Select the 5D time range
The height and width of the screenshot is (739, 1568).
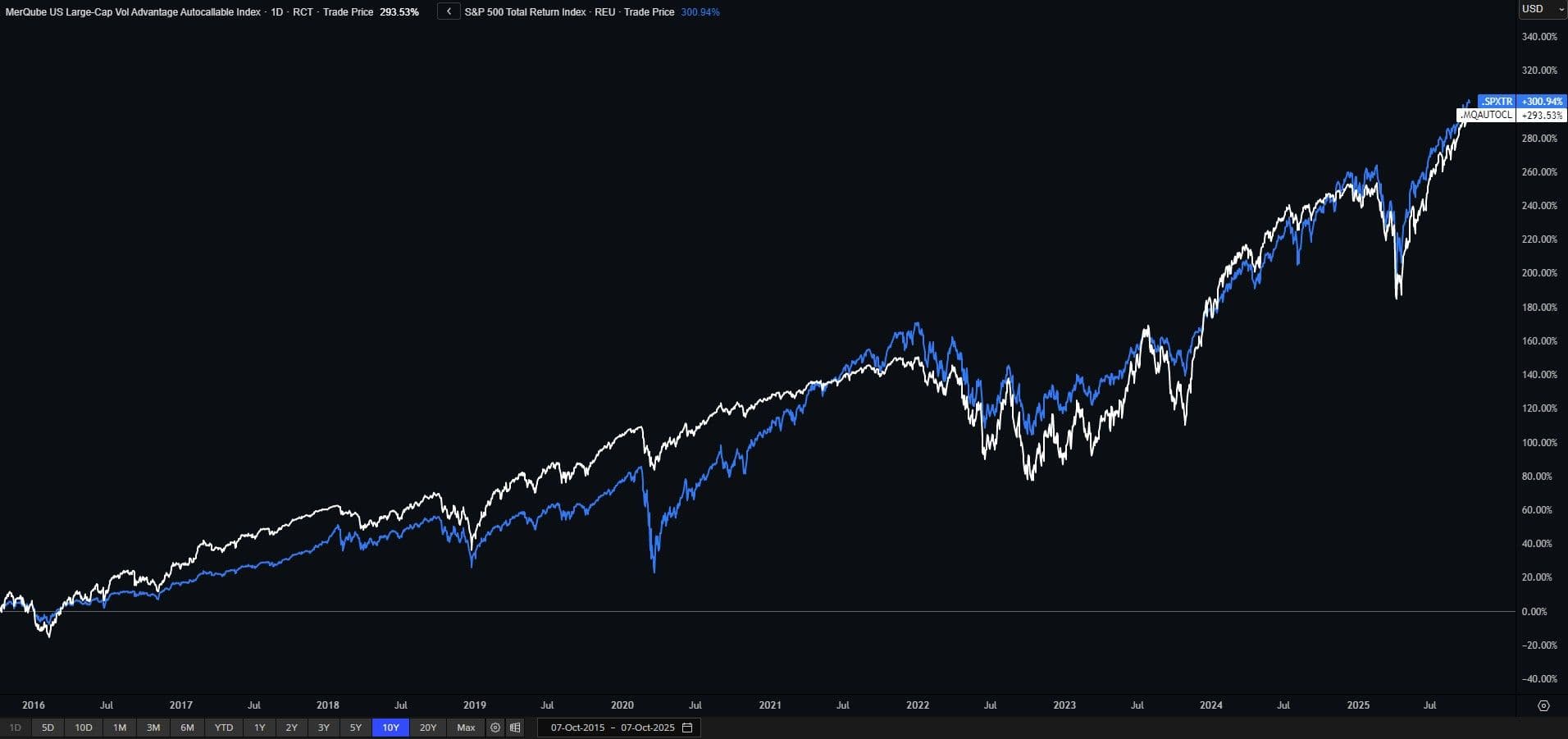(x=48, y=728)
